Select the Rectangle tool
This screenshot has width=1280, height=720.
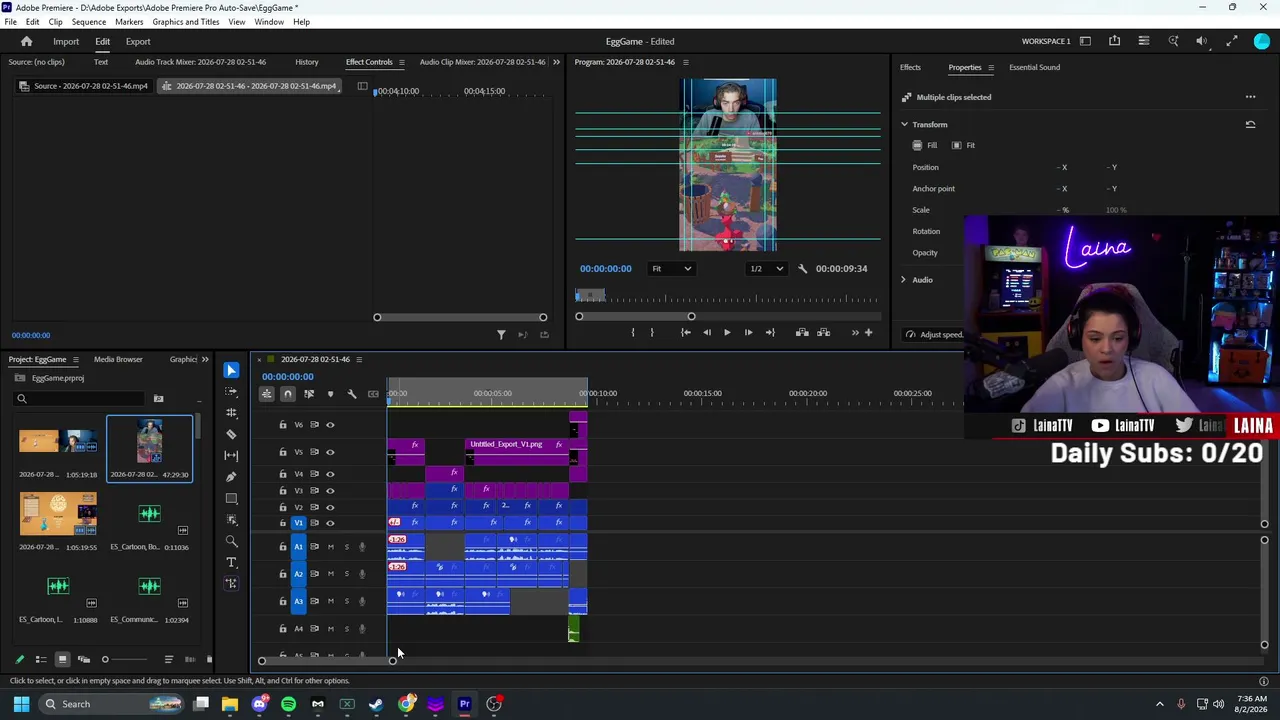coord(231,498)
